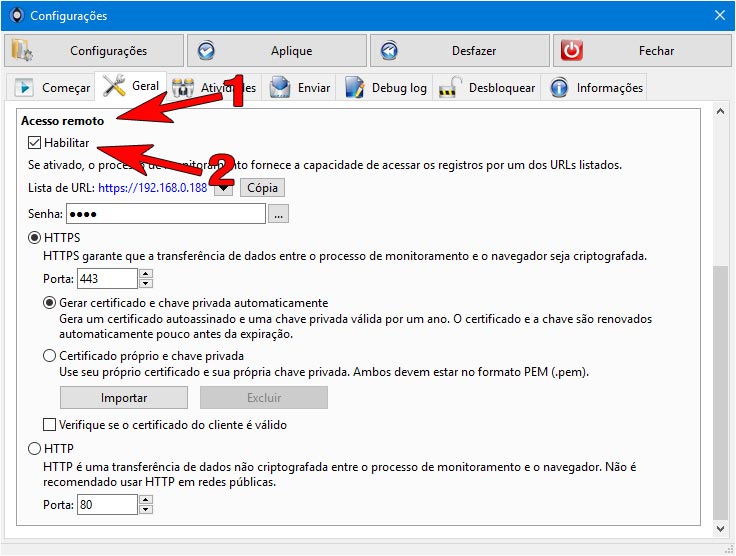Click the Configurações folder icon button

pyautogui.click(x=22, y=50)
